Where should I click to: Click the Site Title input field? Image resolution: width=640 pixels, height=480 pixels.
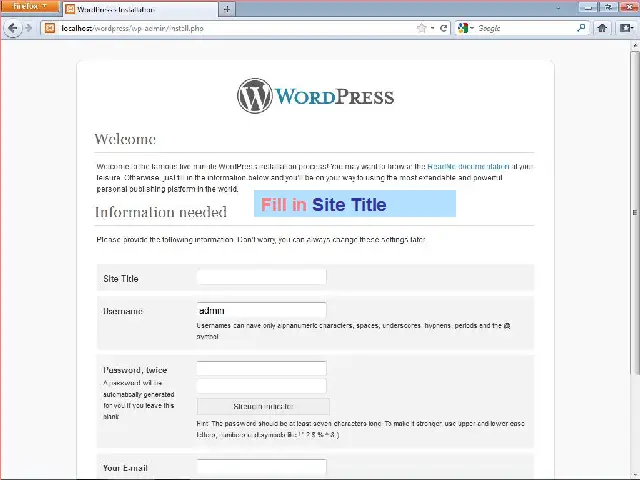pos(262,277)
